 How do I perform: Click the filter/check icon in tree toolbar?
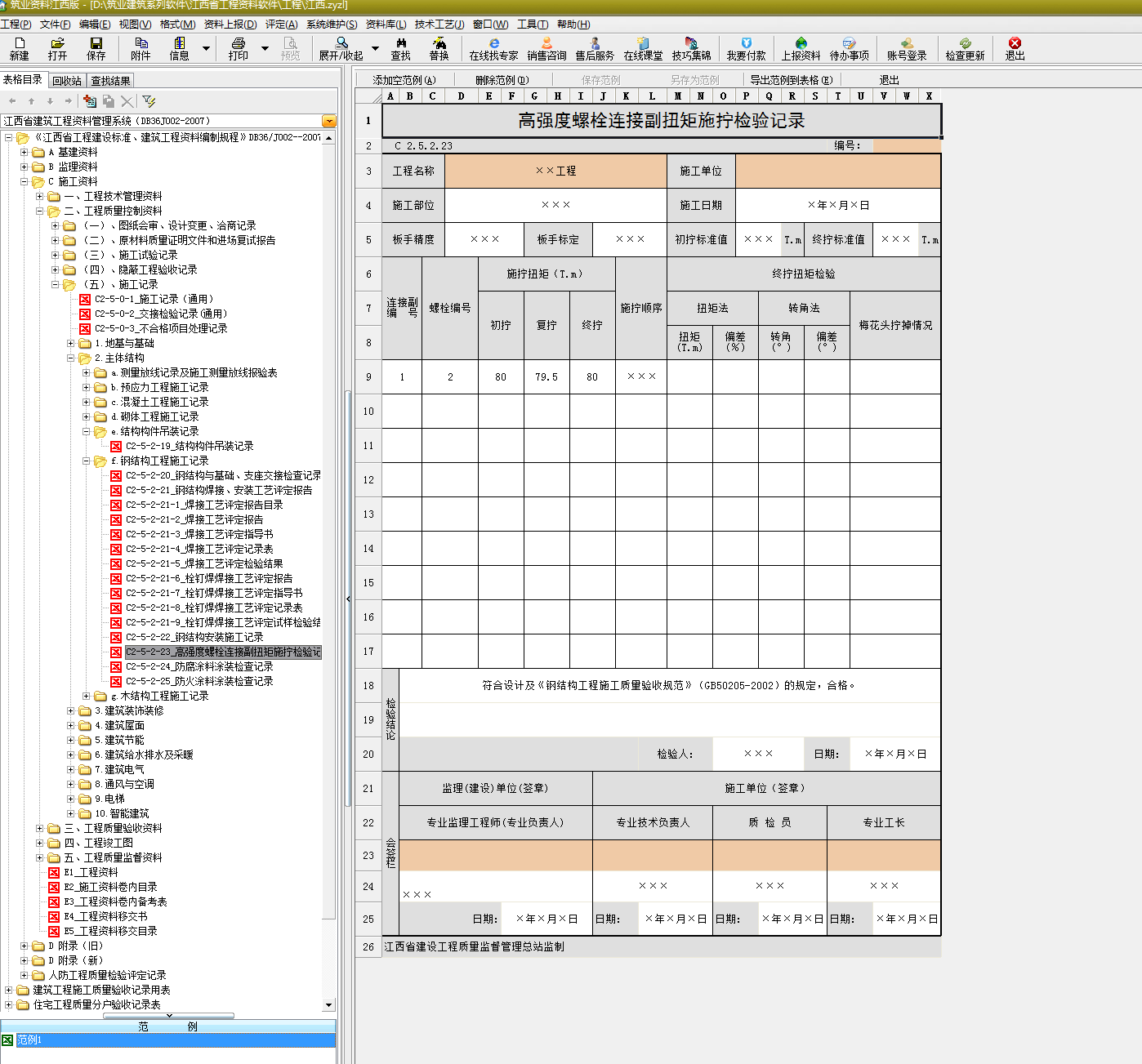pyautogui.click(x=149, y=101)
